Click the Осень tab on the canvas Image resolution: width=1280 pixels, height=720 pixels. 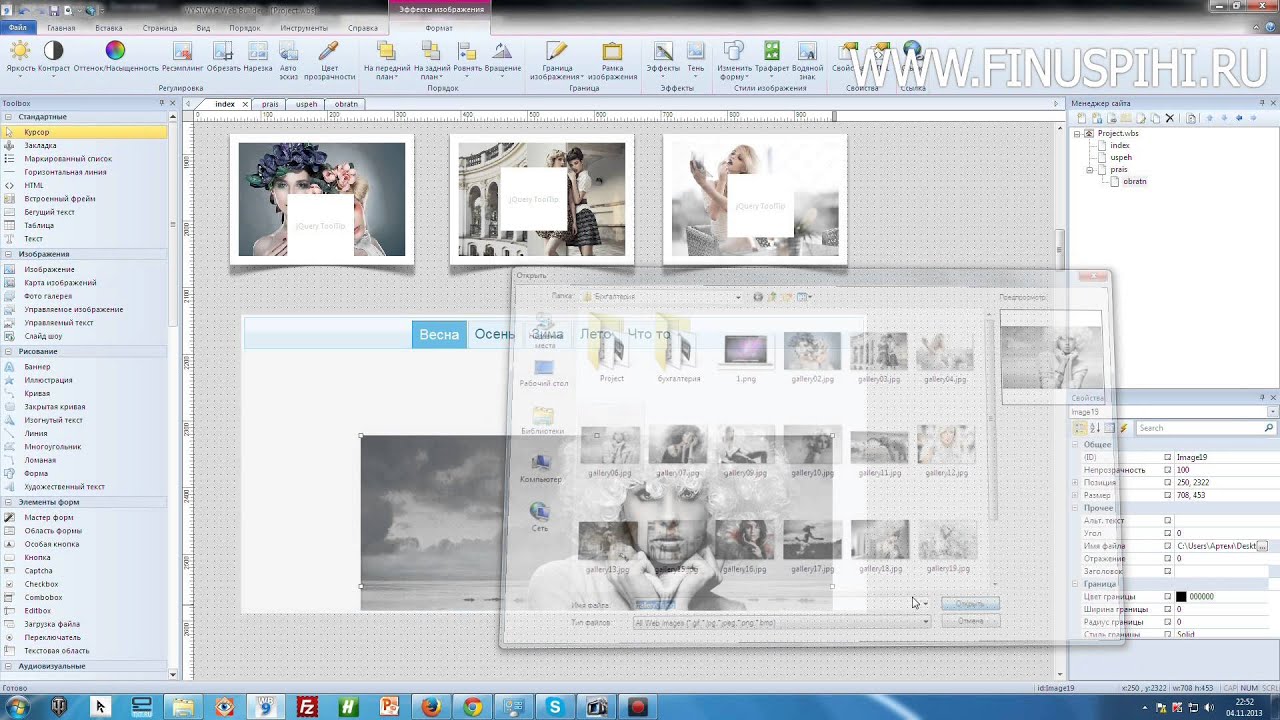click(x=495, y=334)
